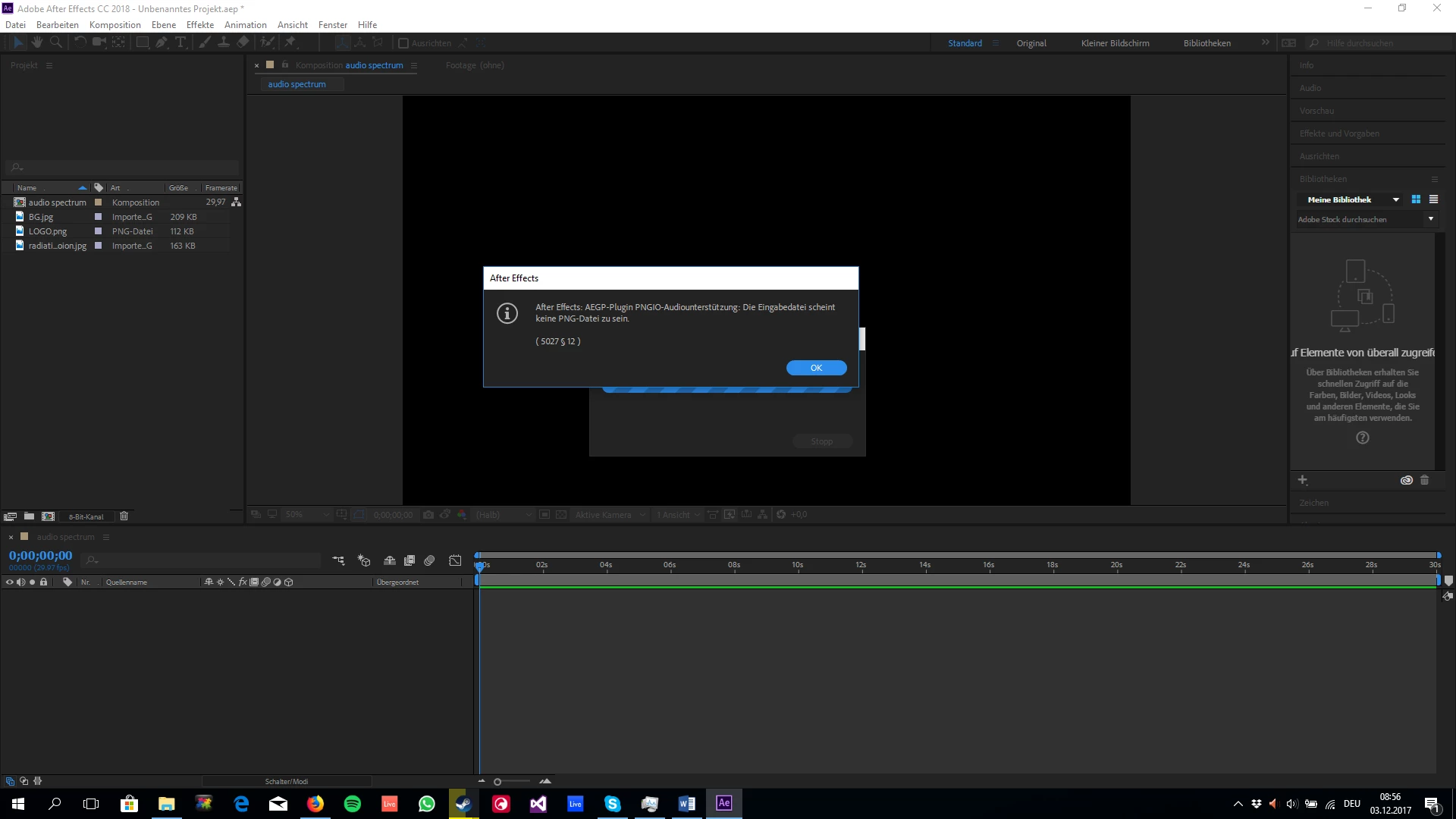Image resolution: width=1456 pixels, height=819 pixels.
Task: Toggle the Ausrichten checkbox
Action: pos(403,43)
